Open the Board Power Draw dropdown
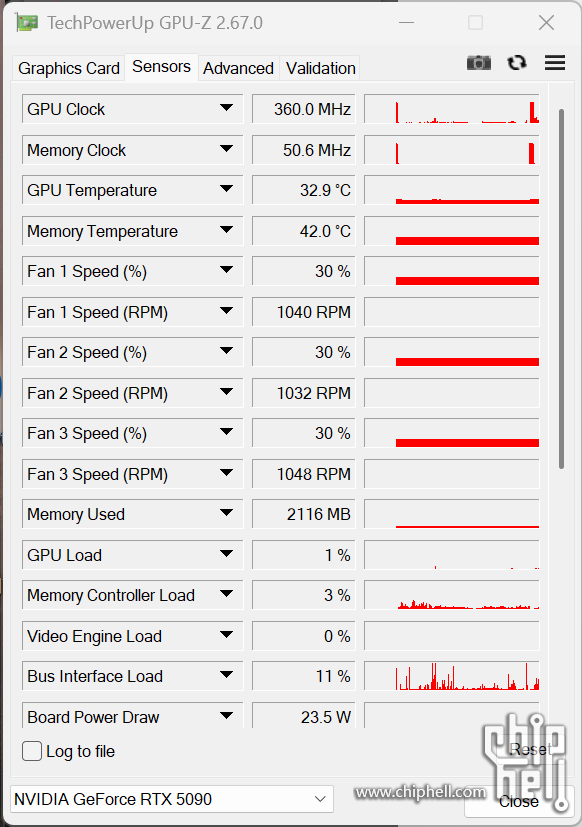The height and width of the screenshot is (827, 582). pos(226,716)
